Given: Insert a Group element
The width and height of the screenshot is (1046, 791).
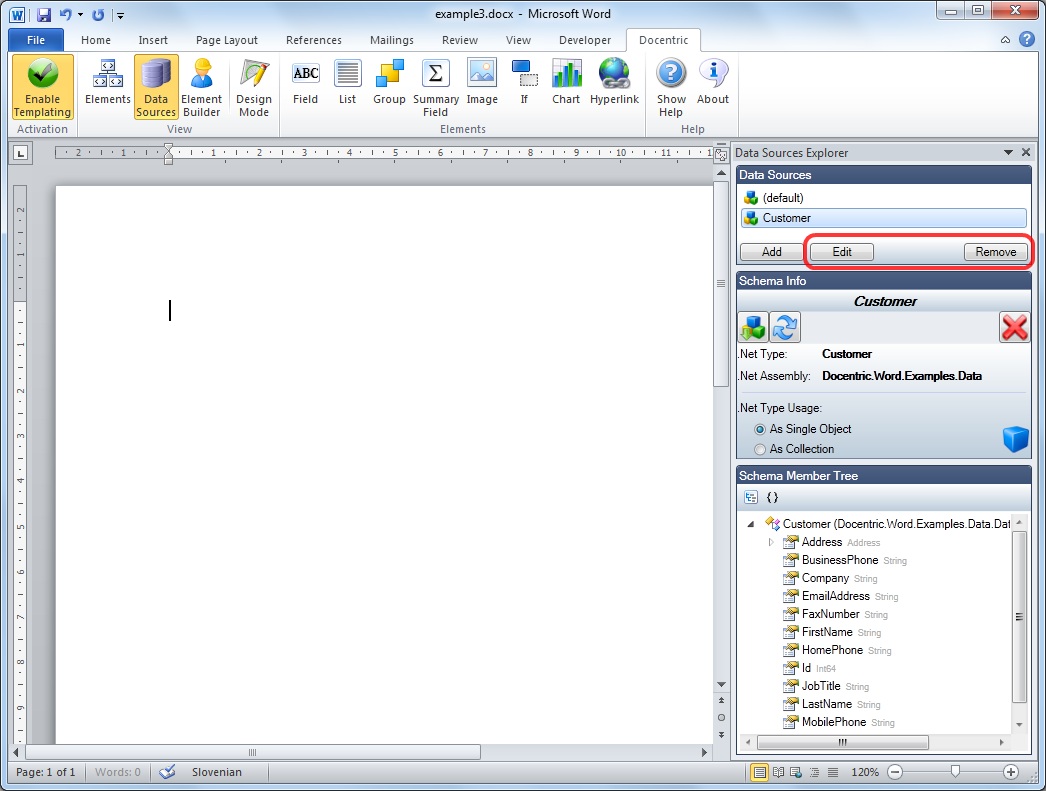Looking at the screenshot, I should 390,83.
